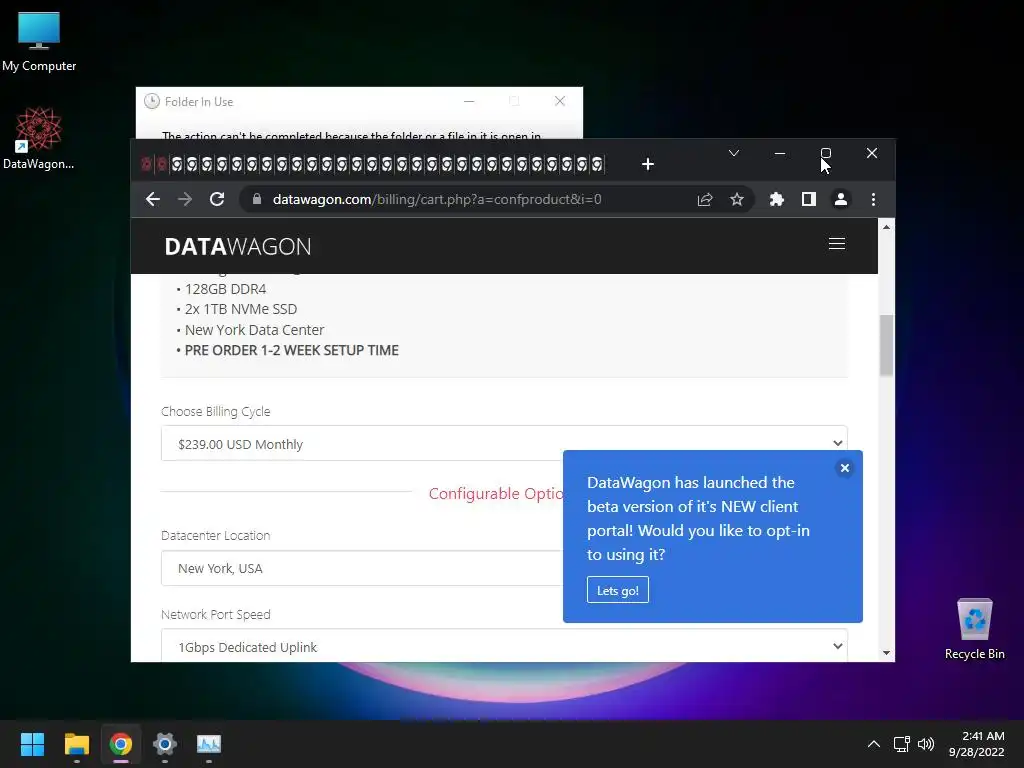Minimize the Folder In Use dialog
Screen dimensions: 1024x768
coord(469,101)
